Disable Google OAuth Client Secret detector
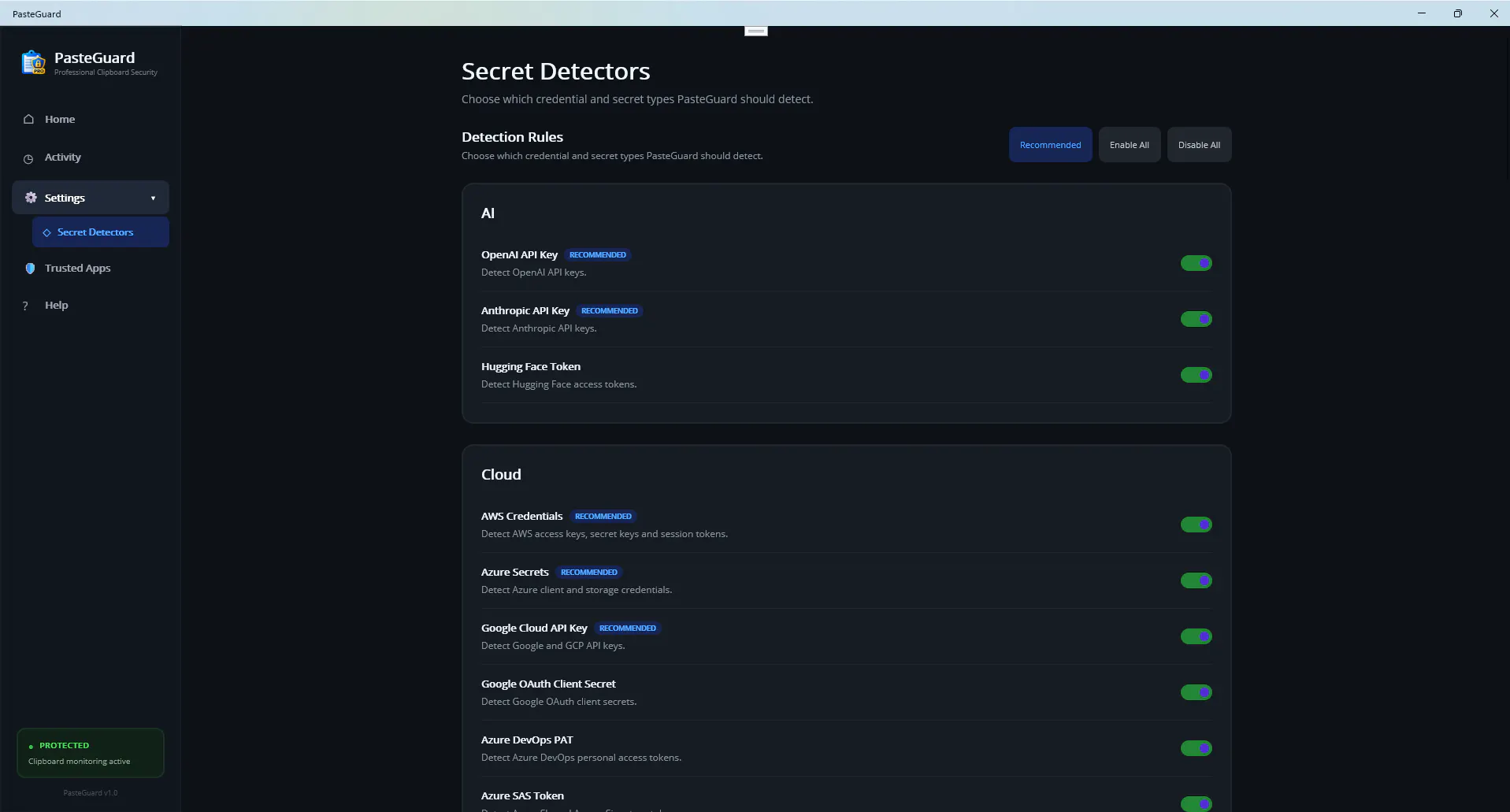This screenshot has height=812, width=1510. (x=1196, y=692)
